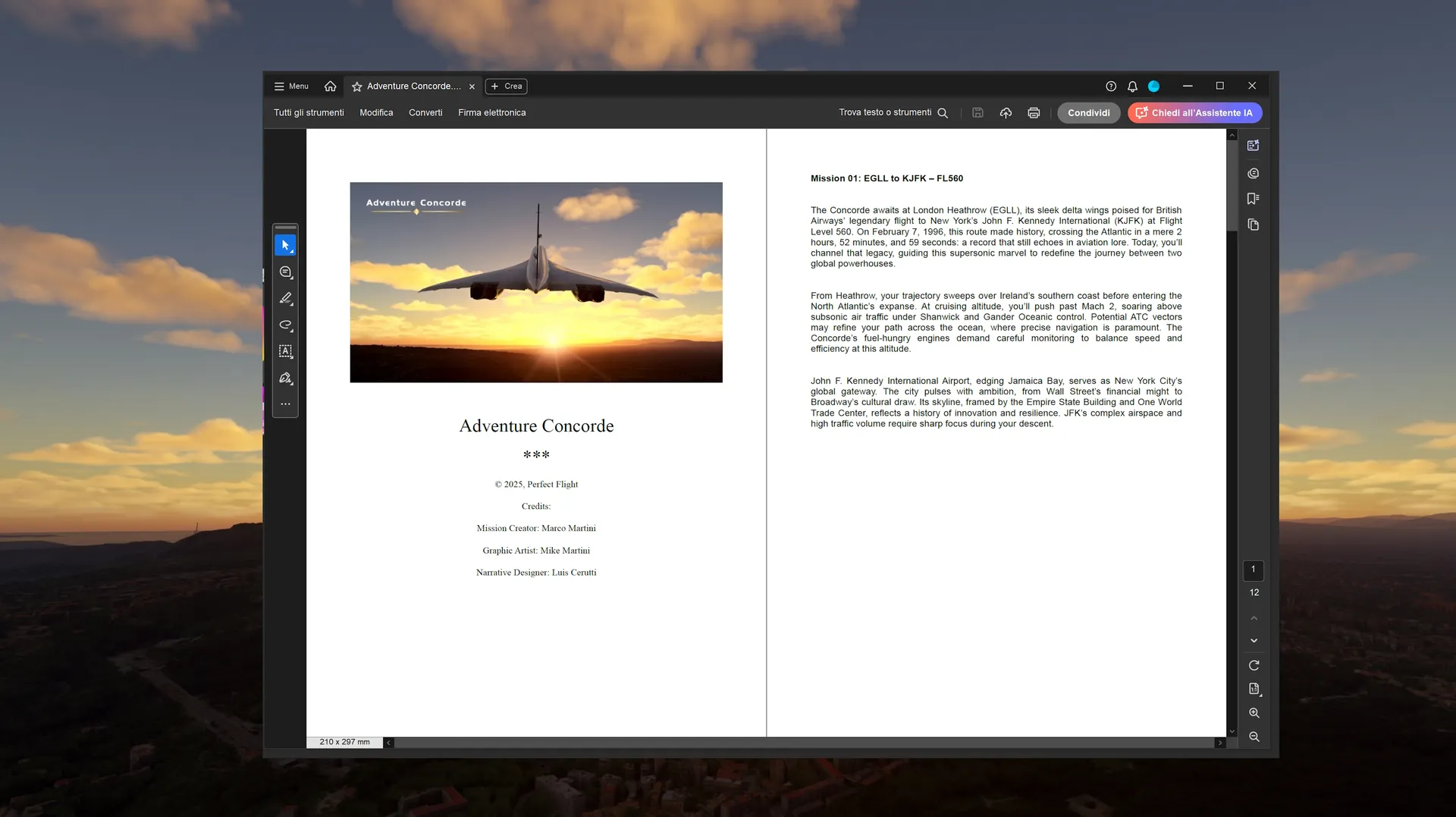Select the freehand draw tool
Screen dimensions: 1456x817
click(285, 325)
